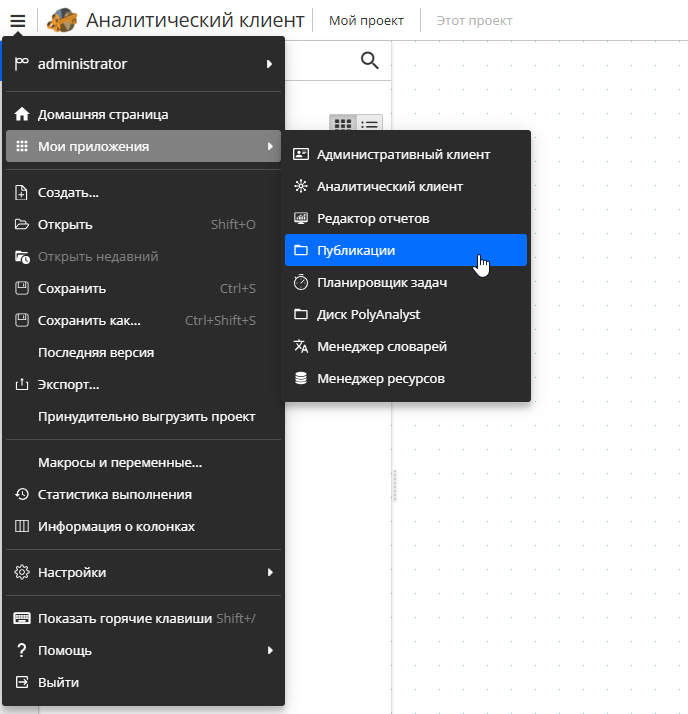Click the panel splitter handle
Image resolution: width=688 pixels, height=714 pixels.
395,486
